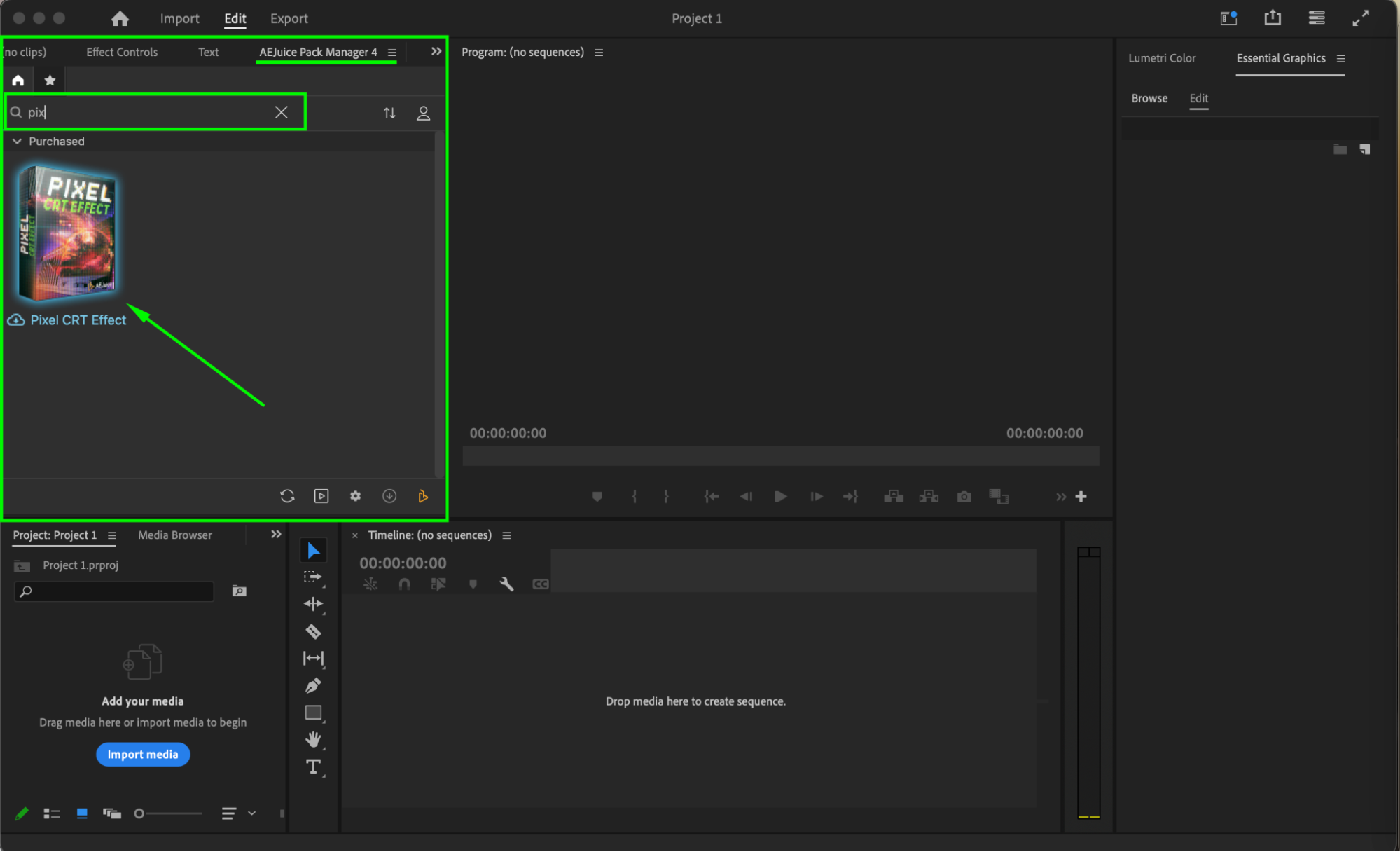Click the Import media button
Screen dimensions: 1400x852
pyautogui.click(x=143, y=754)
